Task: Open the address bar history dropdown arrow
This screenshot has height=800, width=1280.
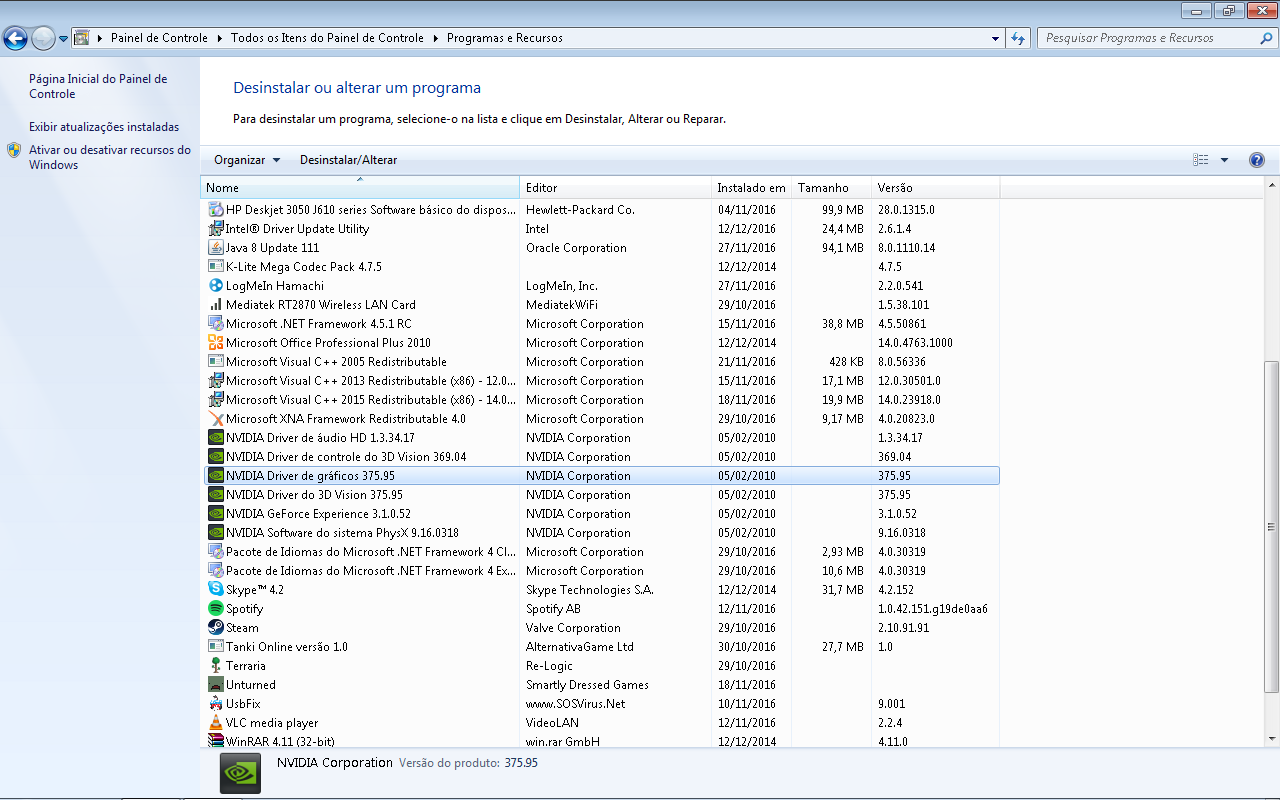Action: click(995, 38)
